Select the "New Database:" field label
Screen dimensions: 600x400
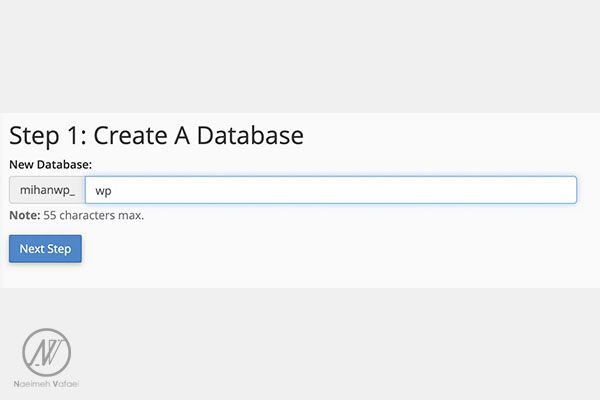[x=51, y=165]
